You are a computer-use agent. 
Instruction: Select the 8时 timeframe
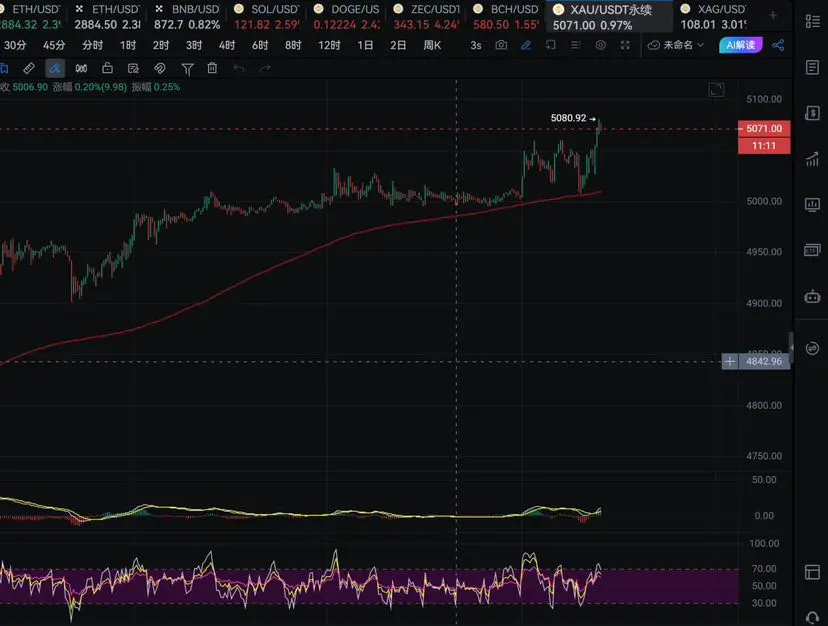293,45
